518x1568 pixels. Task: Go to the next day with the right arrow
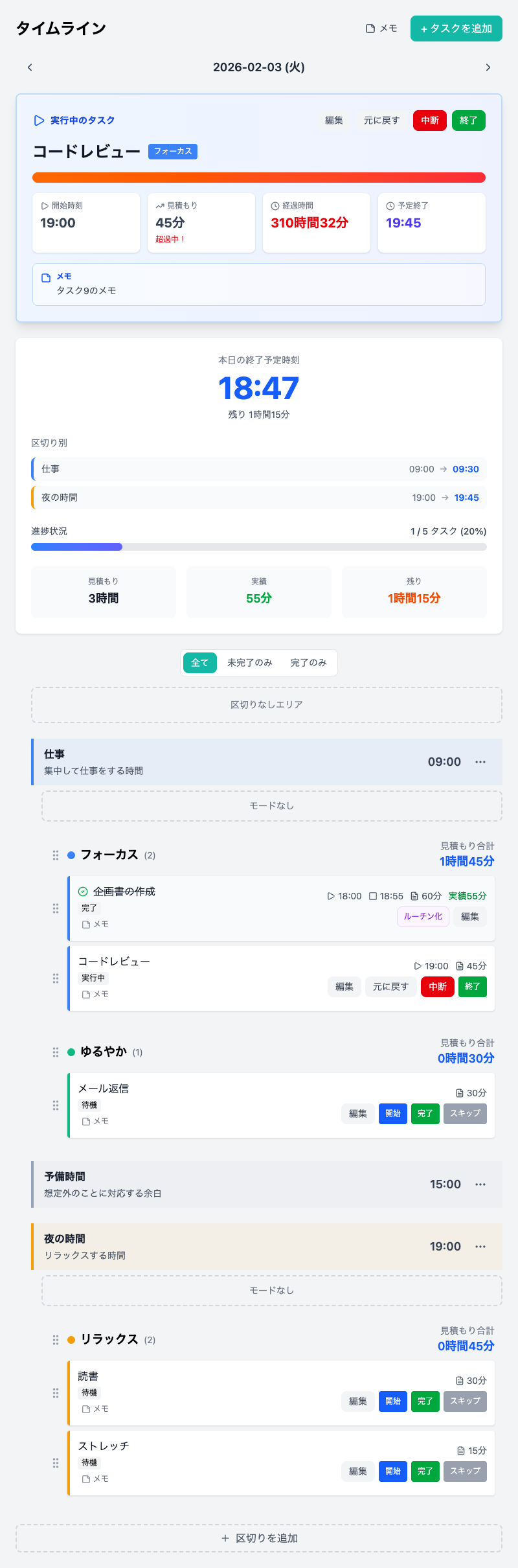pos(488,67)
